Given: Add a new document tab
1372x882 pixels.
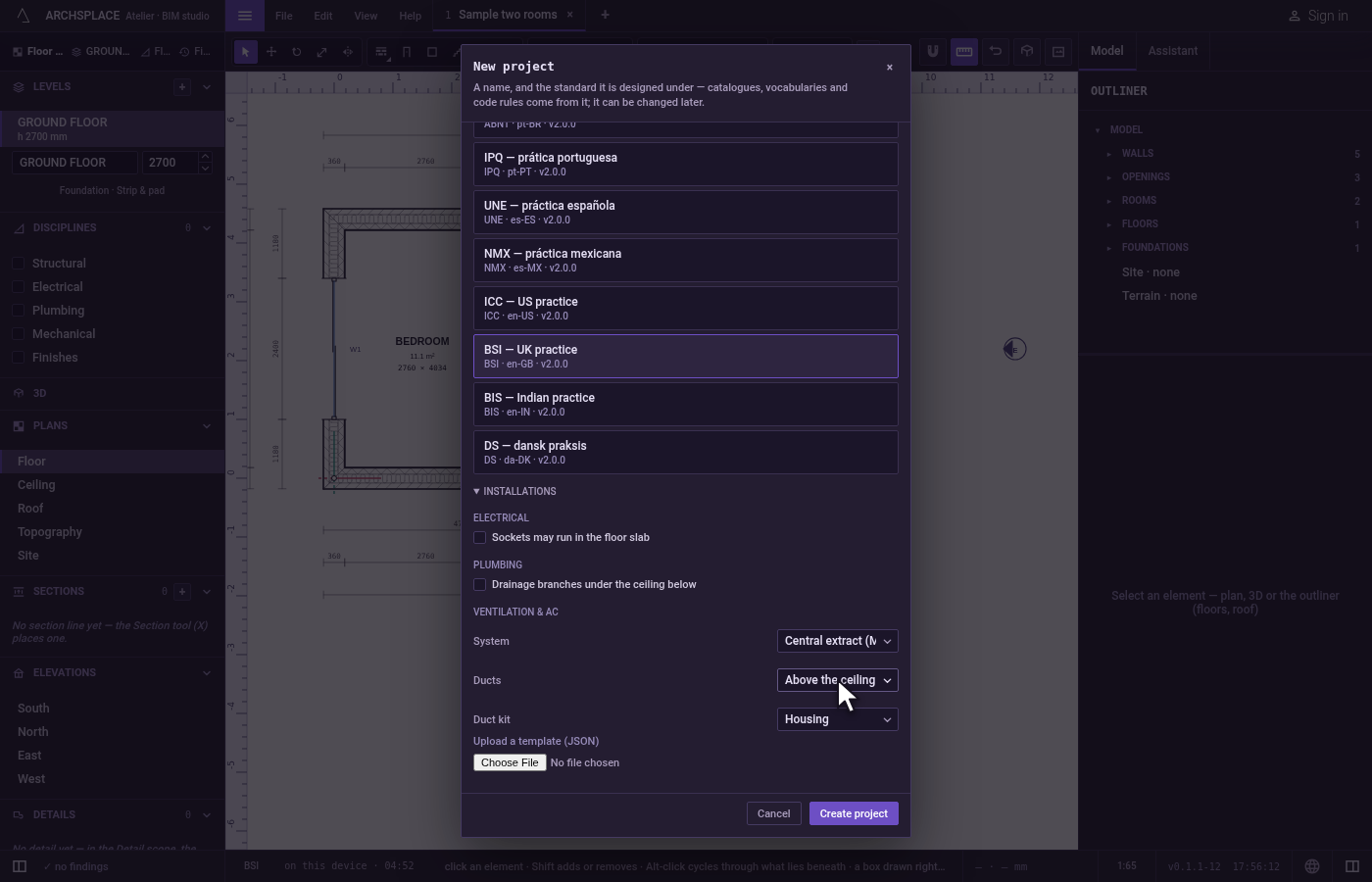Looking at the screenshot, I should [x=605, y=15].
